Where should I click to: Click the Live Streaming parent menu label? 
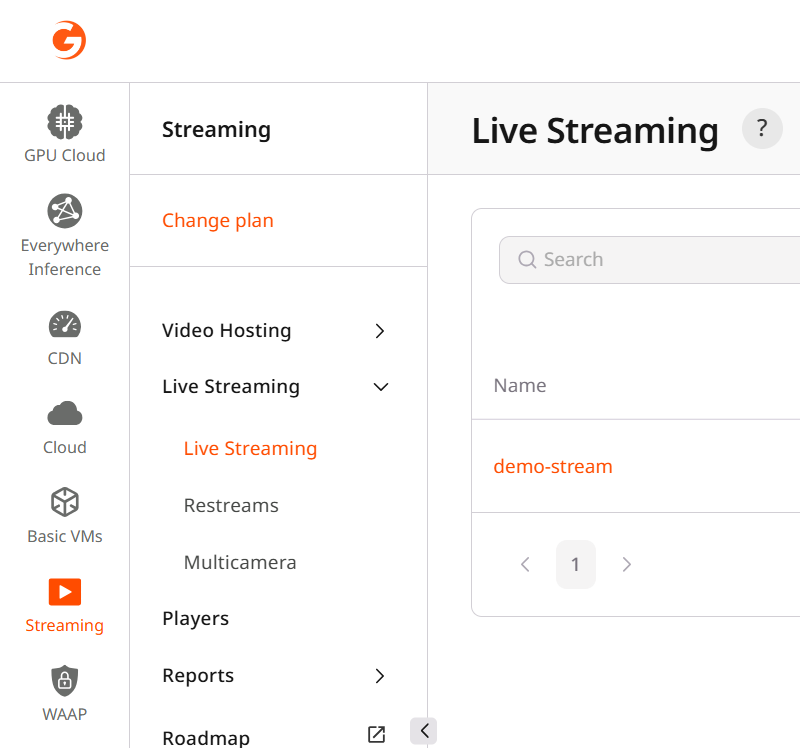pyautogui.click(x=231, y=387)
